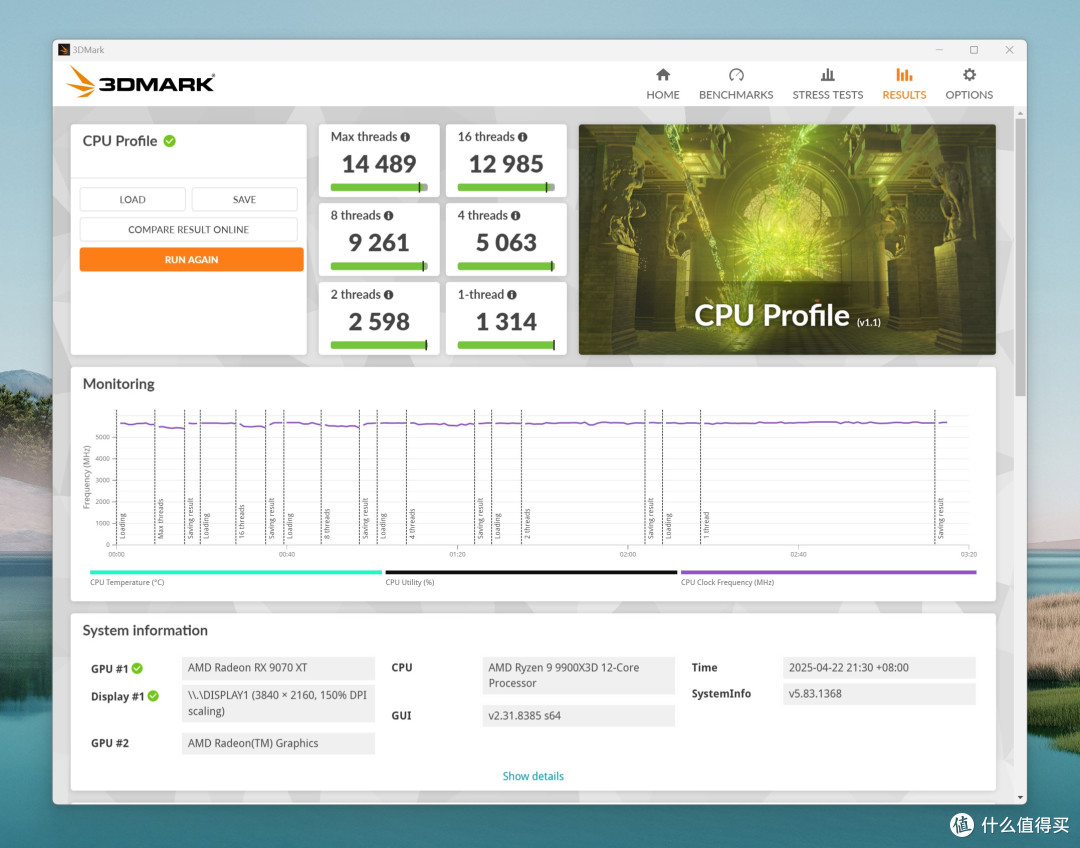Click GPU #1 green checkmark icon
Viewport: 1080px width, 848px height.
(137, 668)
